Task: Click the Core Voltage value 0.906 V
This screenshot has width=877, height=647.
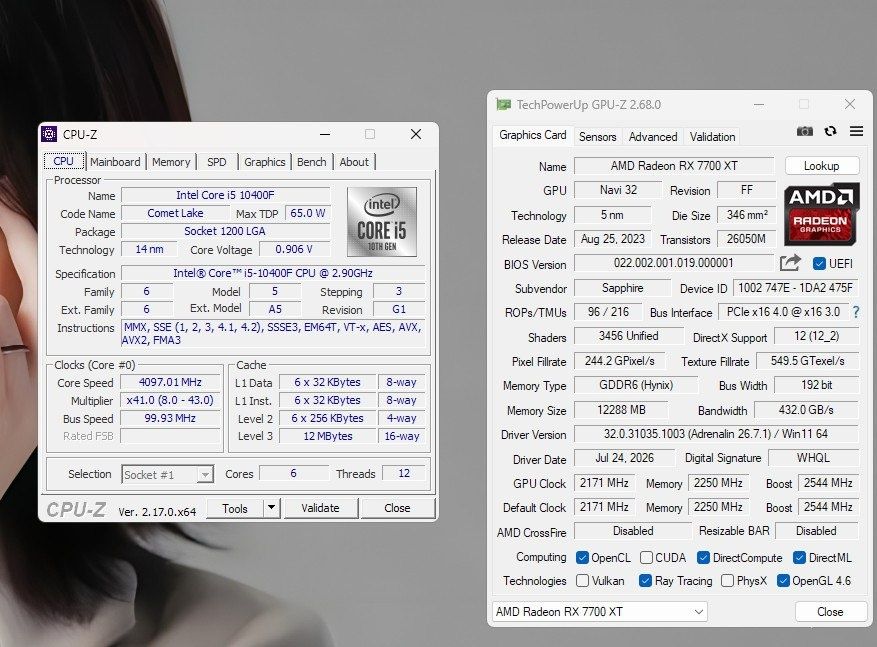Action: coord(294,249)
